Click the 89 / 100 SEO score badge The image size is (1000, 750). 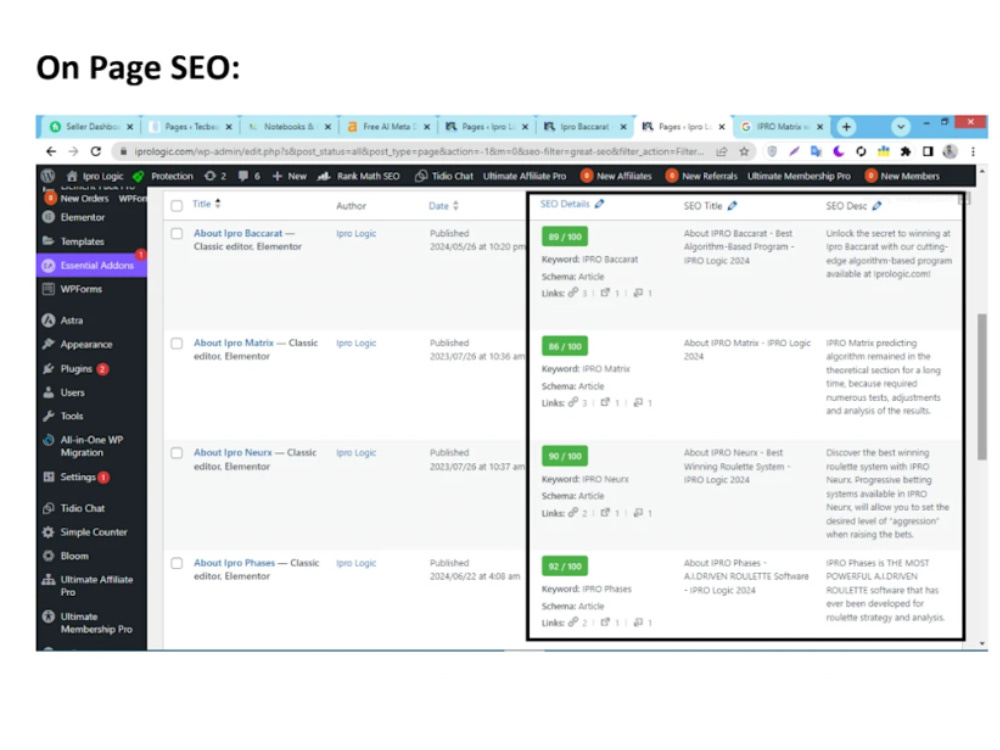pos(564,237)
